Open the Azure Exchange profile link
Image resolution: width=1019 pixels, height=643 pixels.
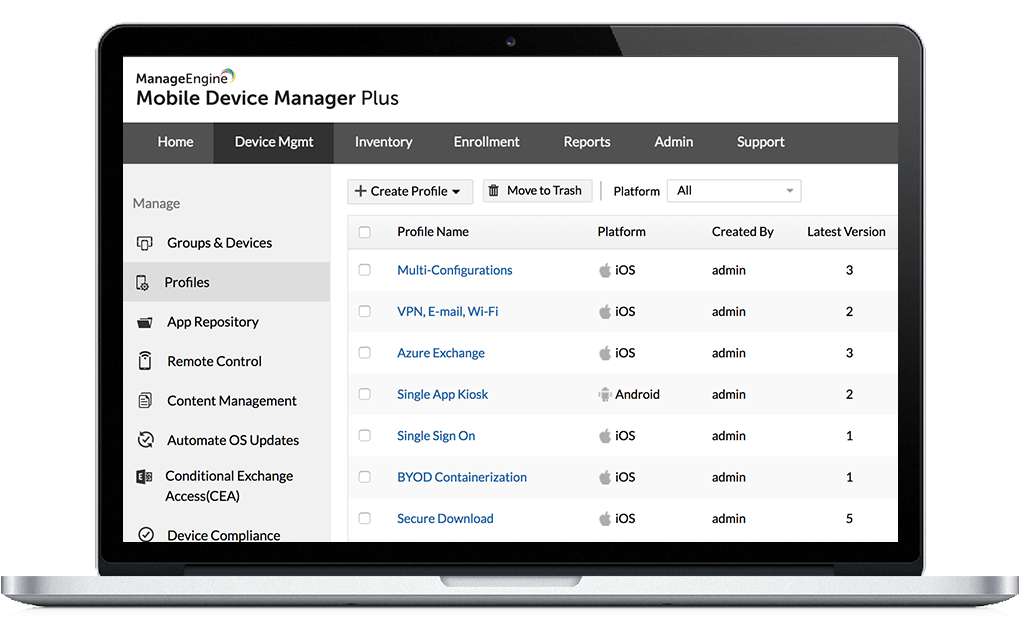coord(441,353)
